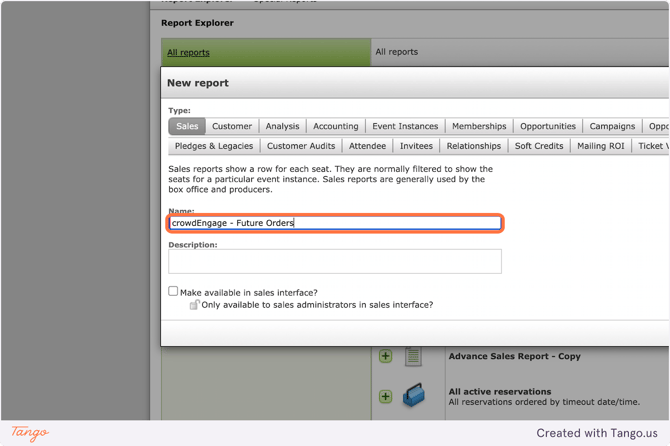Select the Customer Audits report type

(x=301, y=146)
